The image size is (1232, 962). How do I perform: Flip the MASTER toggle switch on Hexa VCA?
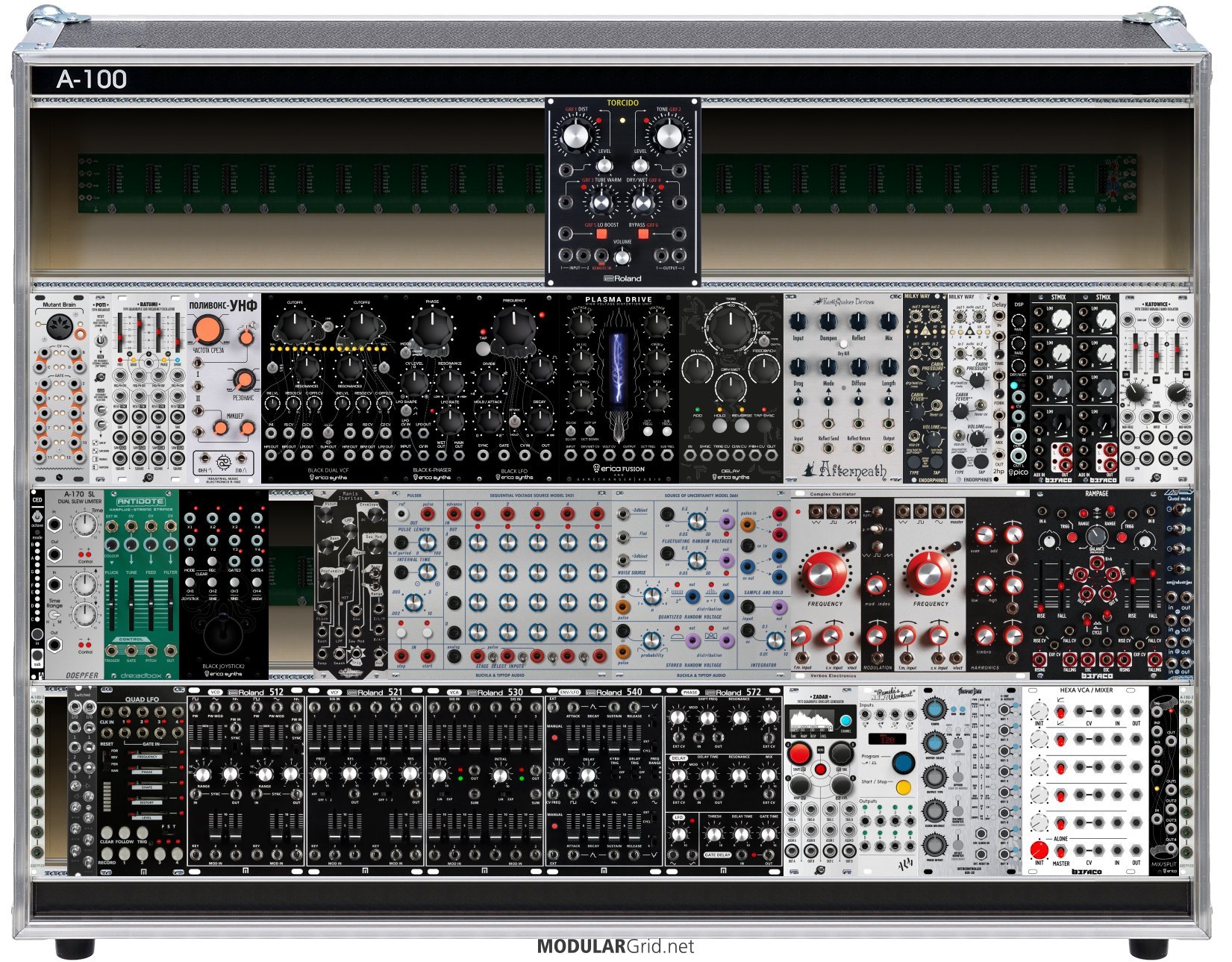(1061, 850)
